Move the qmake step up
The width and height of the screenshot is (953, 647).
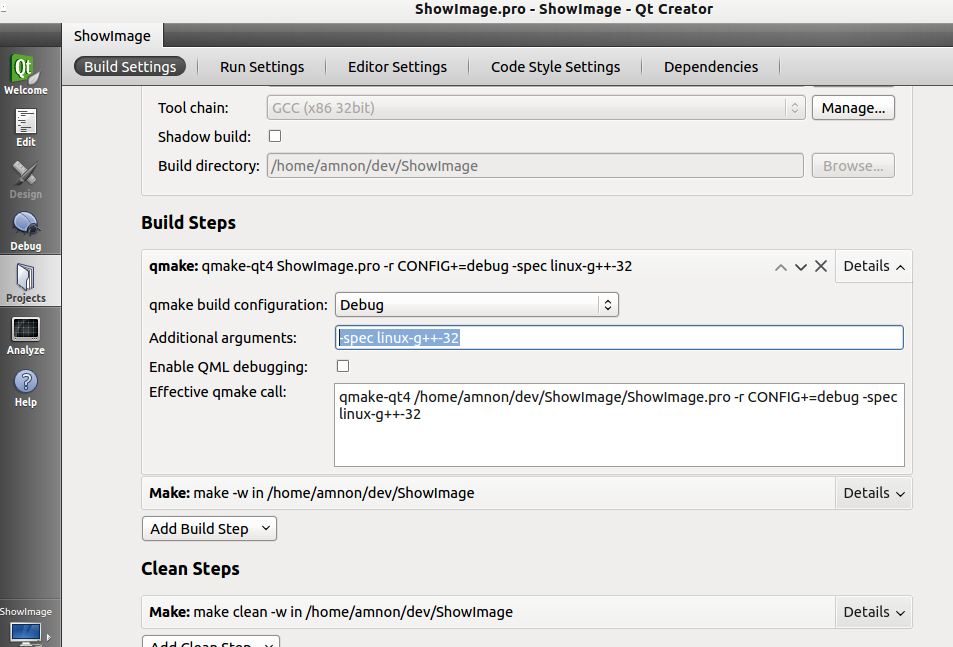click(x=781, y=267)
